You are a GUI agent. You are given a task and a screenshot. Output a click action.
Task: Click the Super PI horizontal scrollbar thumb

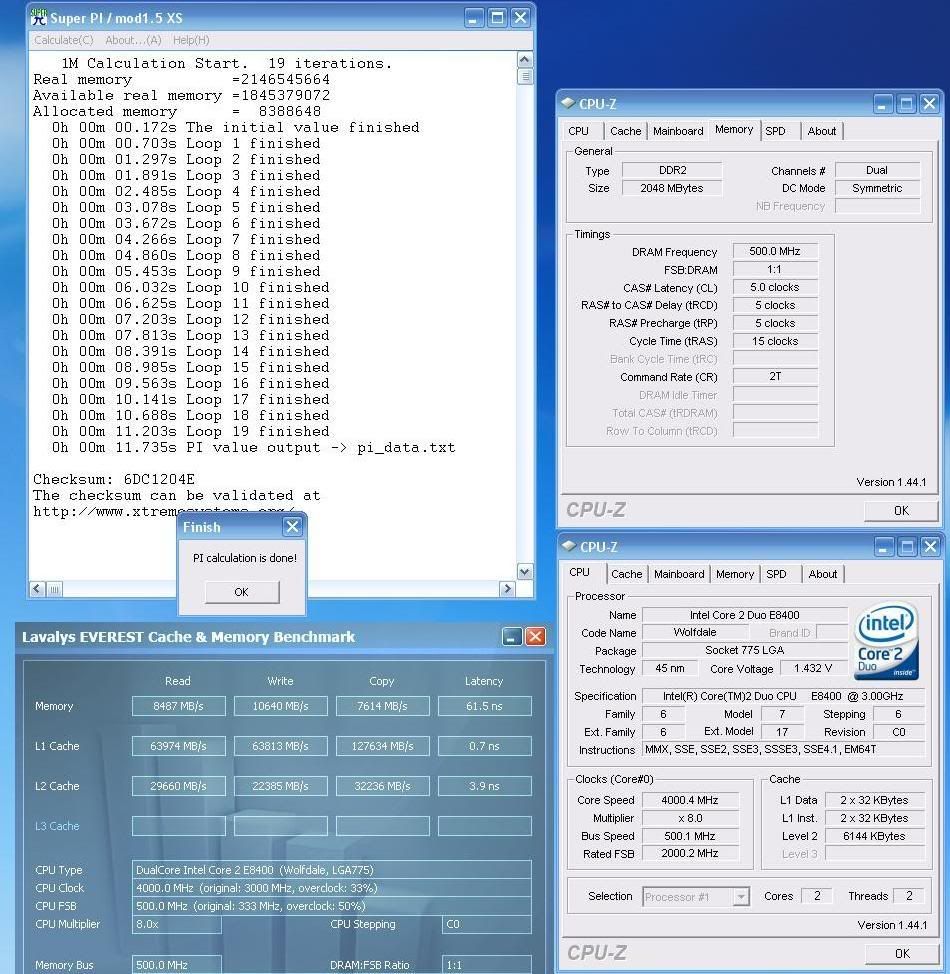pos(54,588)
